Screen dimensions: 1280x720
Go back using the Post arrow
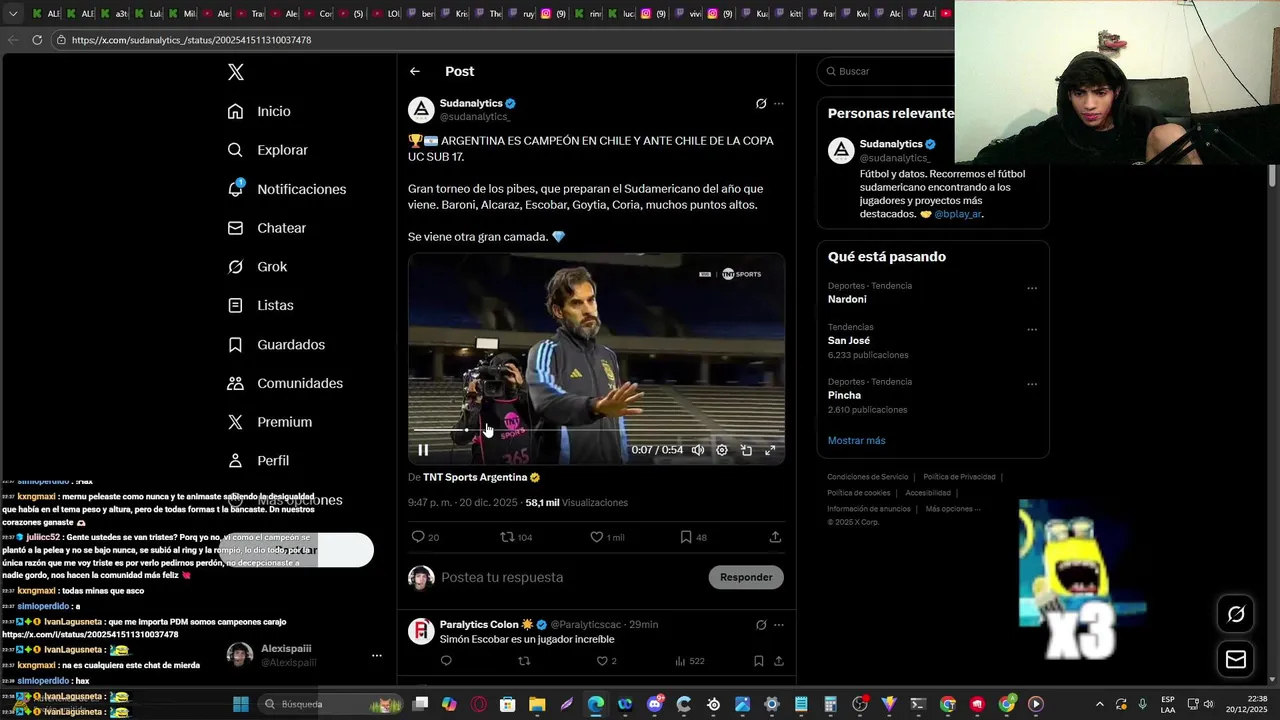point(415,71)
